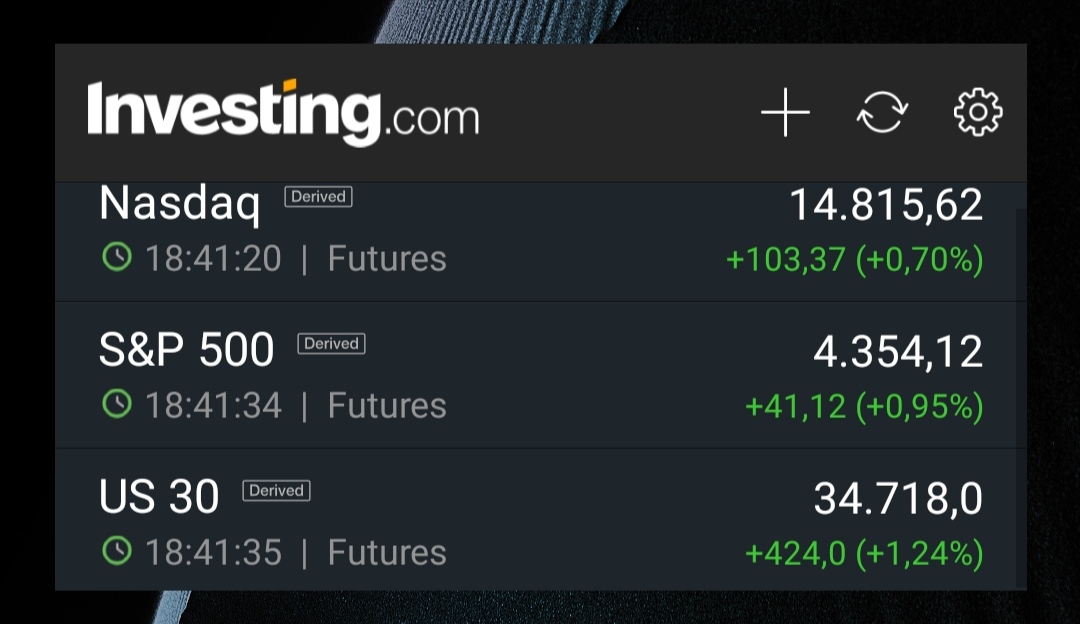This screenshot has height=624, width=1080.
Task: Select the Nasdaq price 14.815,62
Action: point(886,205)
